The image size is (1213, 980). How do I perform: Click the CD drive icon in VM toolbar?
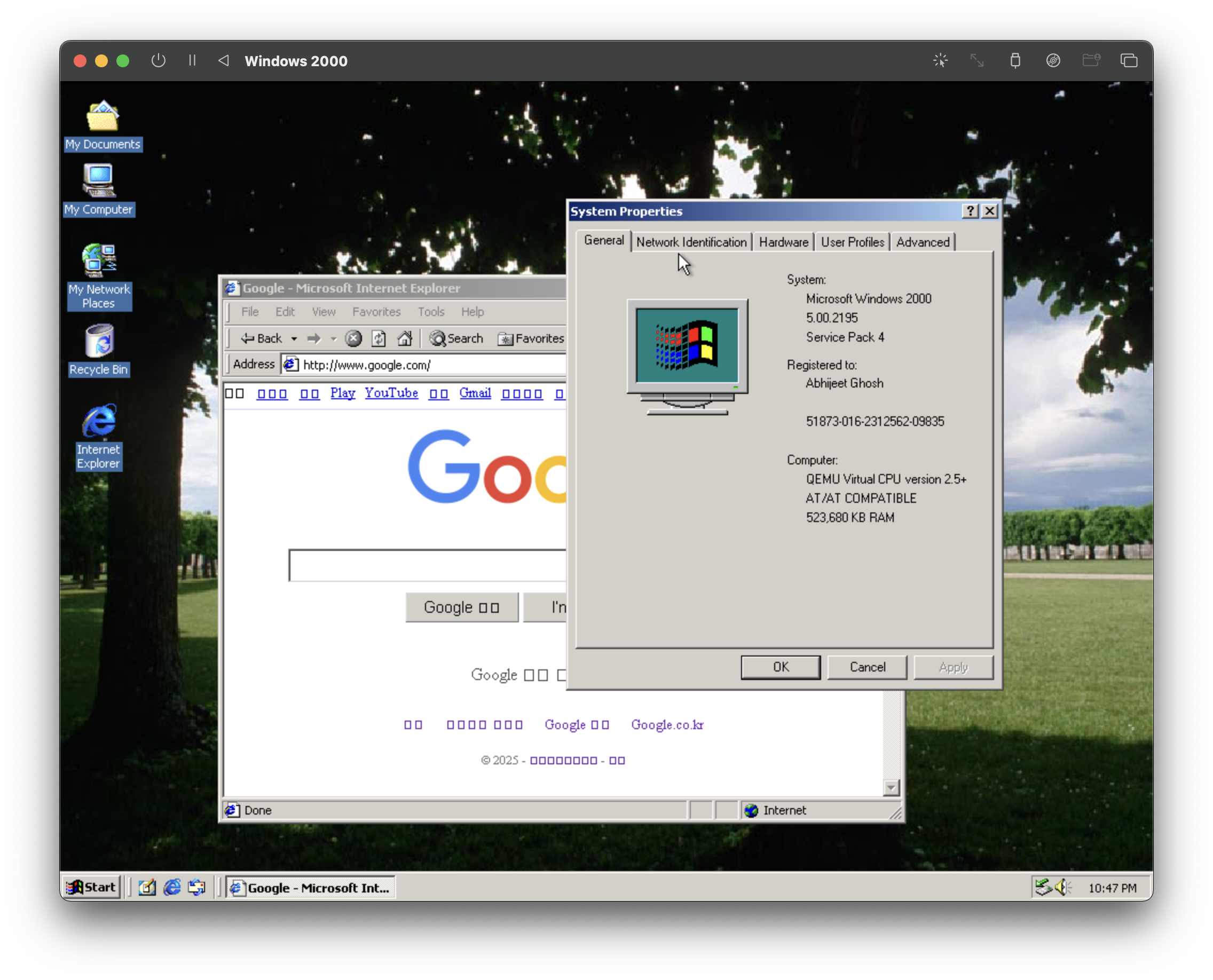(x=1053, y=60)
